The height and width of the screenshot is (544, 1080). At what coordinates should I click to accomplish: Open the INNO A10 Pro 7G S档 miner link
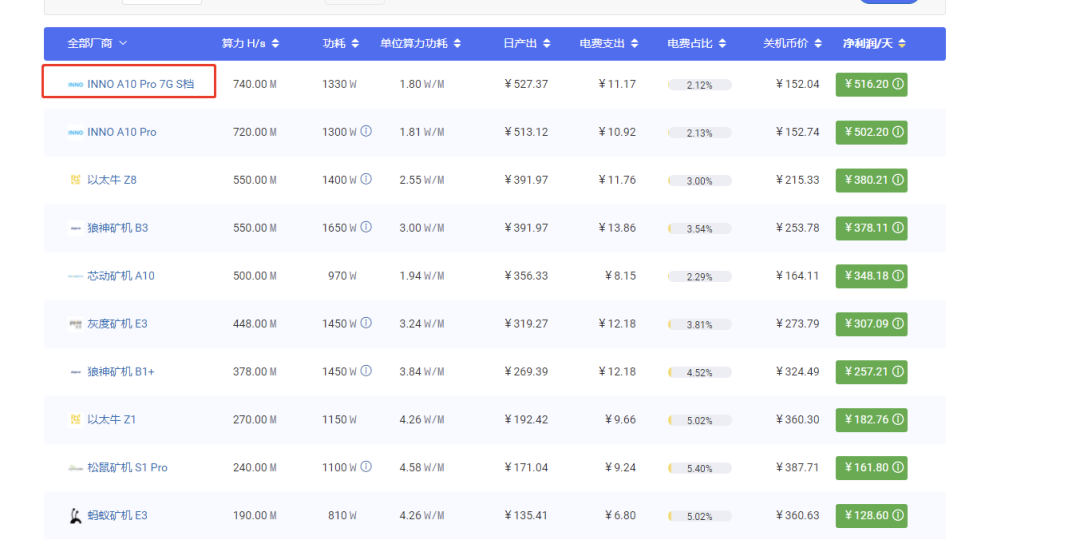[x=140, y=84]
